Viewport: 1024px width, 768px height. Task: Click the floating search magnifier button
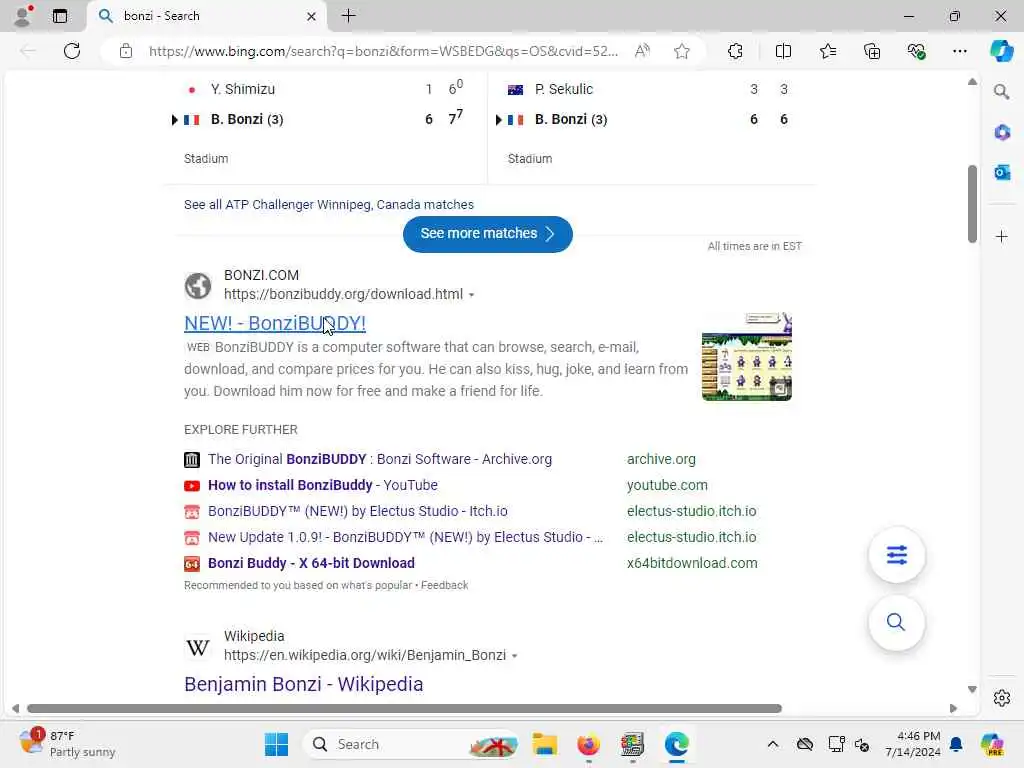tap(897, 622)
